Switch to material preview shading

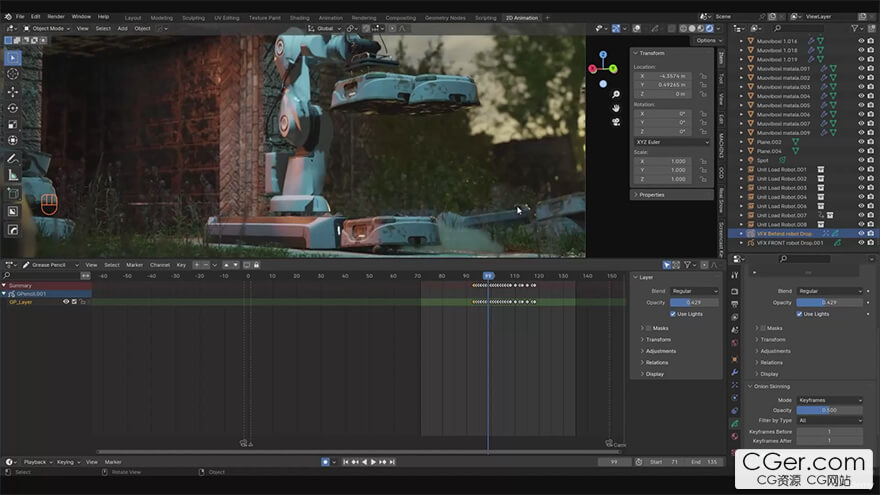point(701,28)
